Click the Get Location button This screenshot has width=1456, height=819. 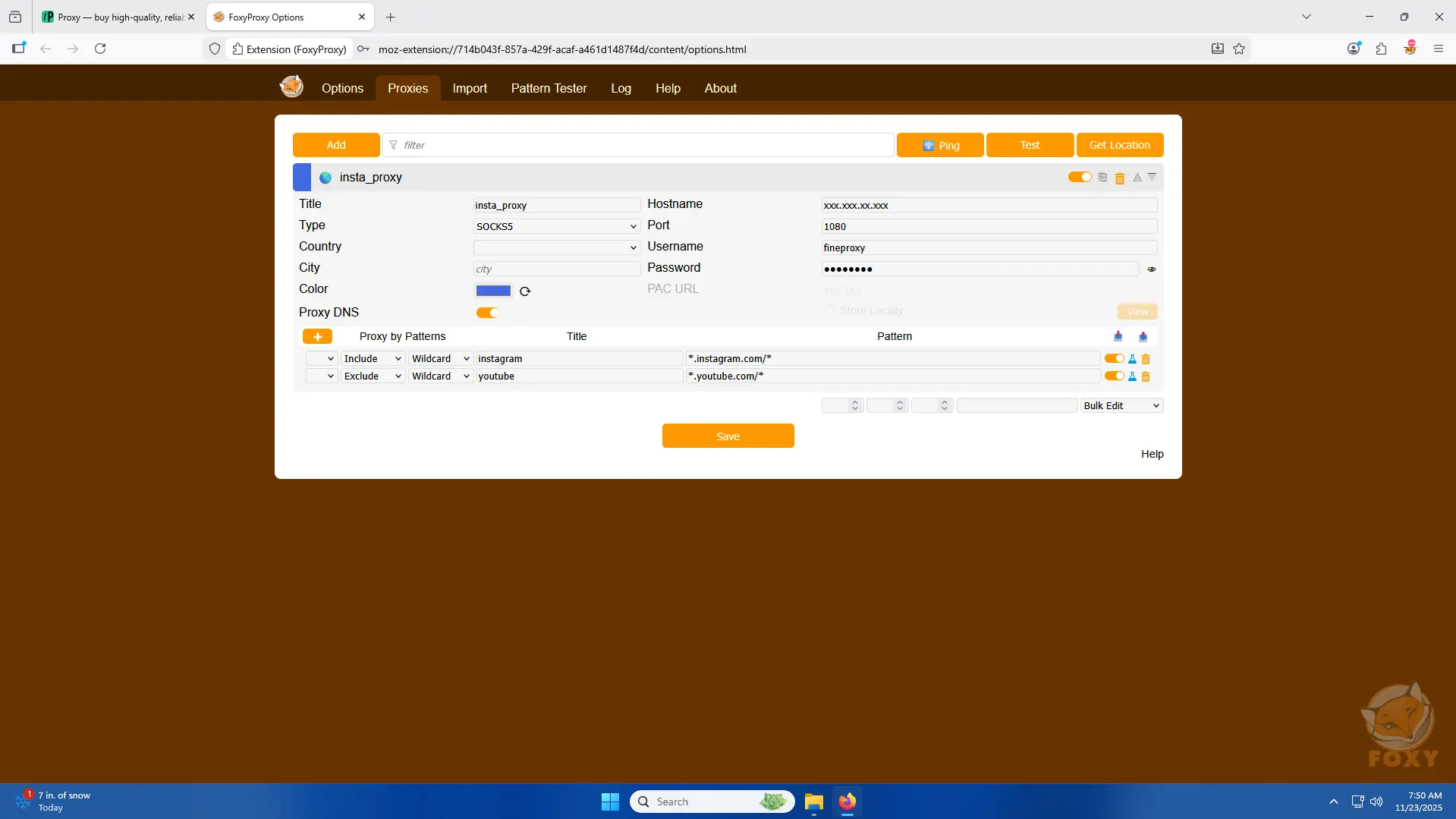1120,145
